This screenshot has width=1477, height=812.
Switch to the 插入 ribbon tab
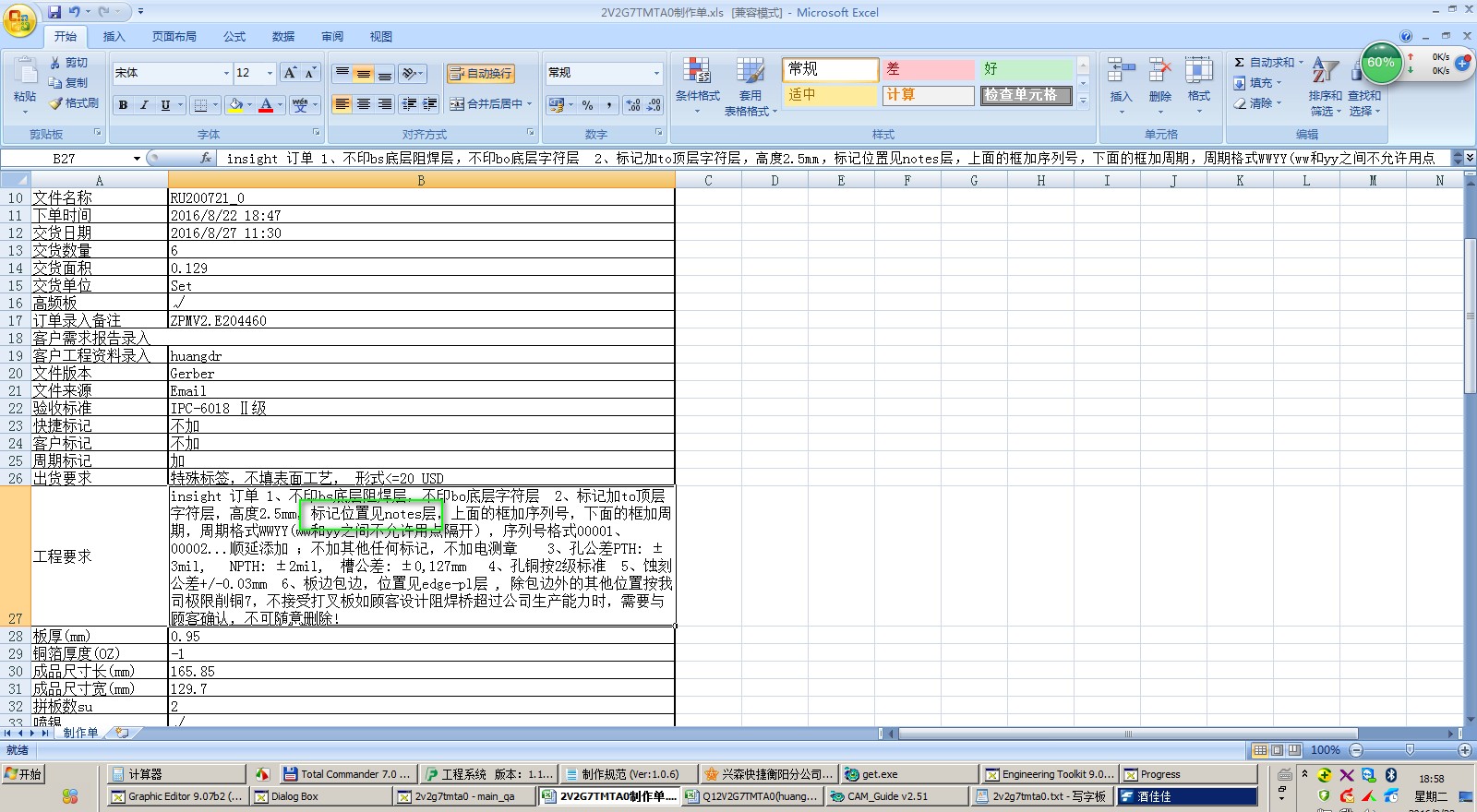(x=114, y=37)
